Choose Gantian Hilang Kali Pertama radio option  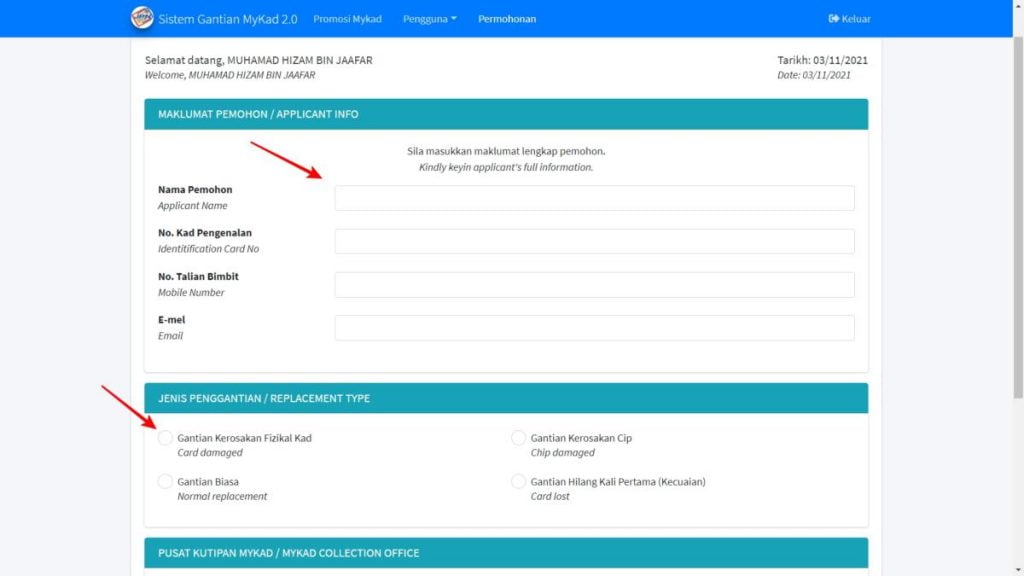click(x=518, y=482)
